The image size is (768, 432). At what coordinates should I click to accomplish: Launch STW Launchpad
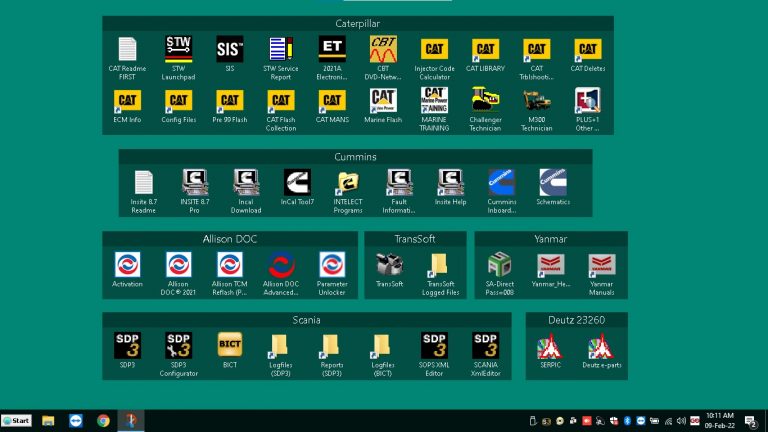click(x=178, y=49)
